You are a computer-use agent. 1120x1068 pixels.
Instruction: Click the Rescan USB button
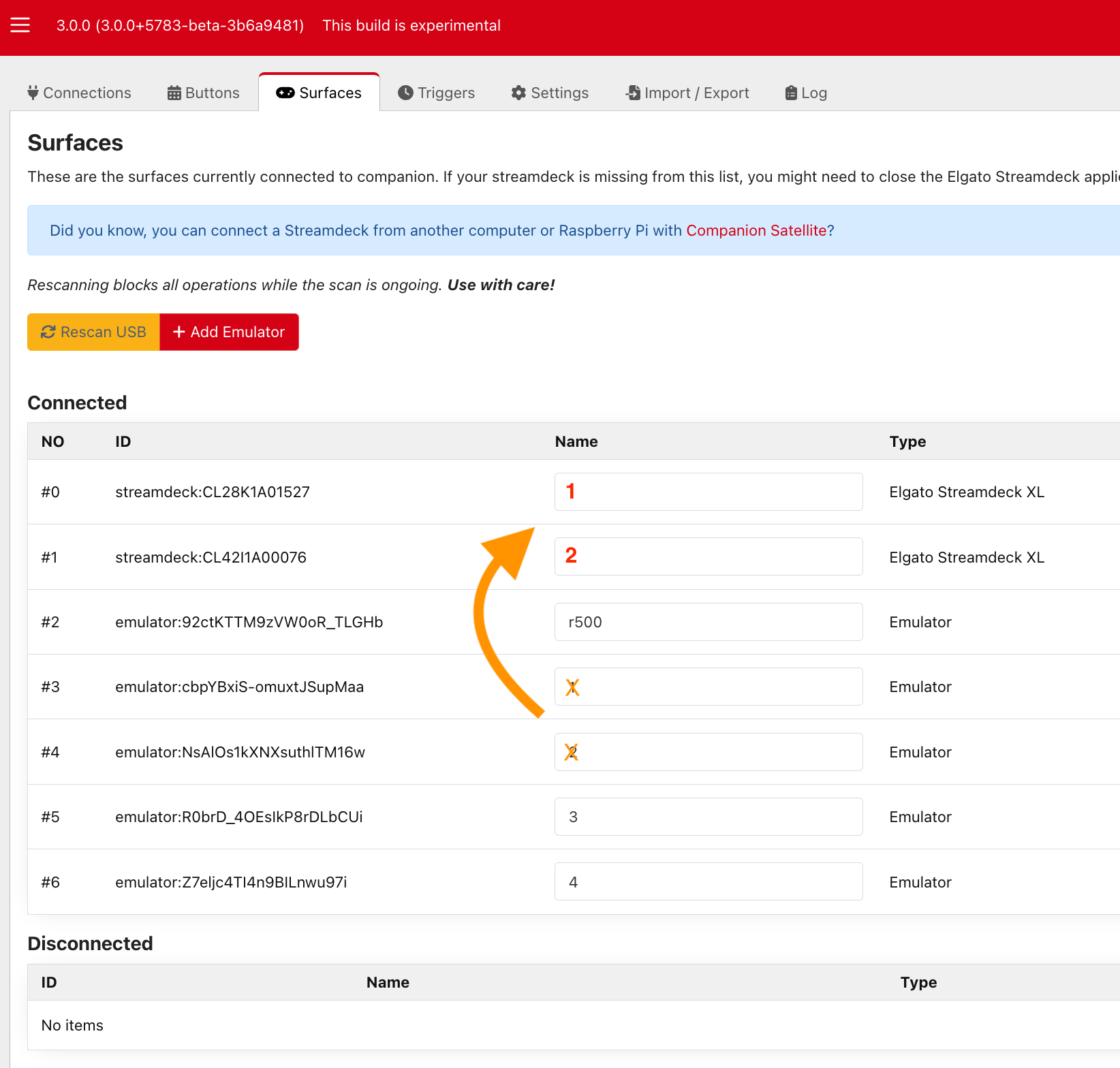(93, 332)
